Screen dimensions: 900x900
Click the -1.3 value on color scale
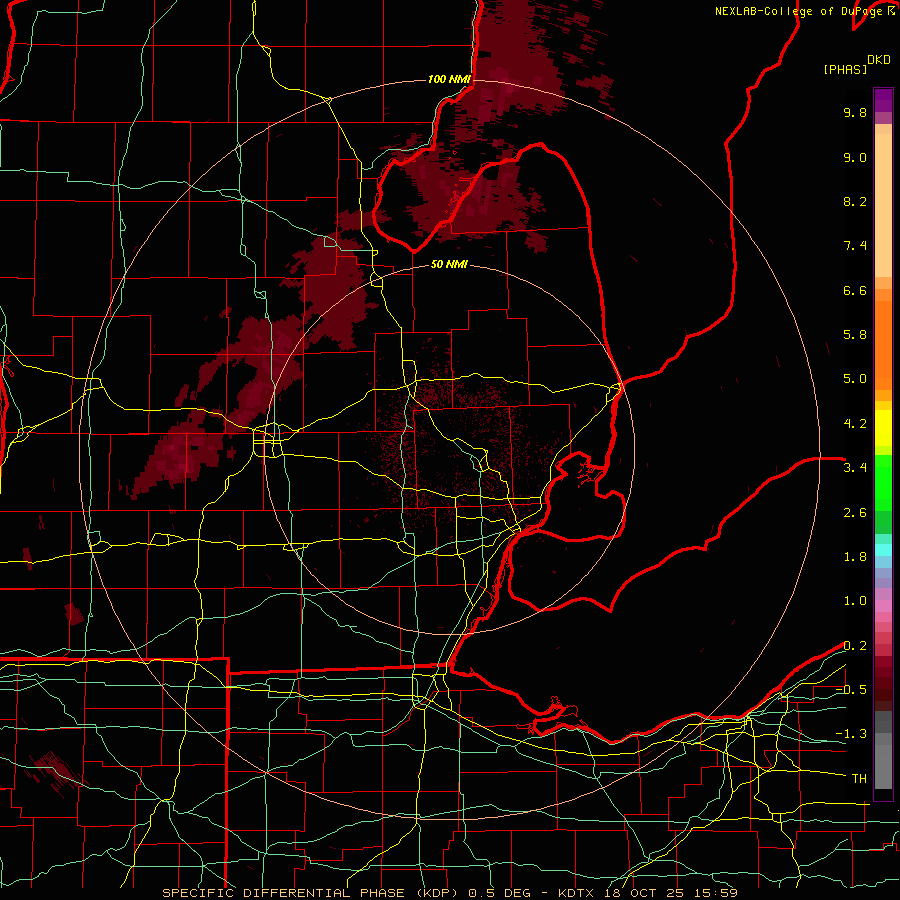click(851, 734)
